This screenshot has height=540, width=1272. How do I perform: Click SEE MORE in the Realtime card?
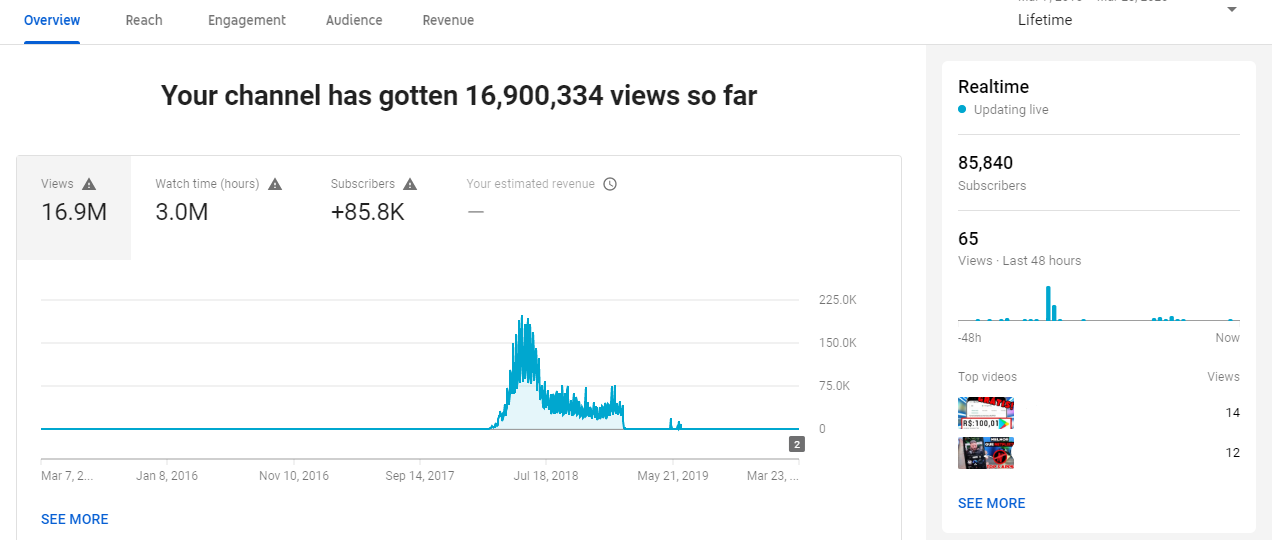tap(992, 503)
